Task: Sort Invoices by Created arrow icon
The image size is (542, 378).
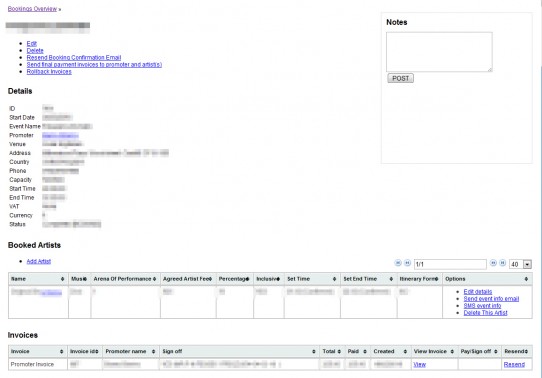Action: (405, 351)
